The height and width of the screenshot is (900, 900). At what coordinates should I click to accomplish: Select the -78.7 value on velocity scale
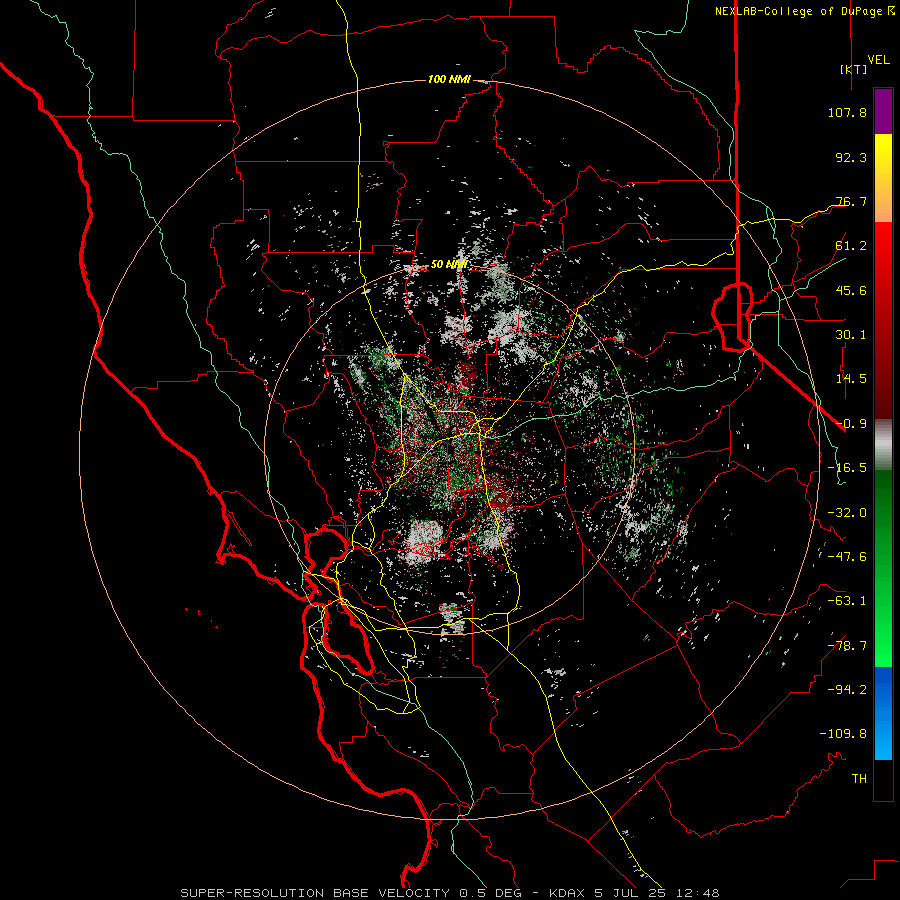(847, 646)
